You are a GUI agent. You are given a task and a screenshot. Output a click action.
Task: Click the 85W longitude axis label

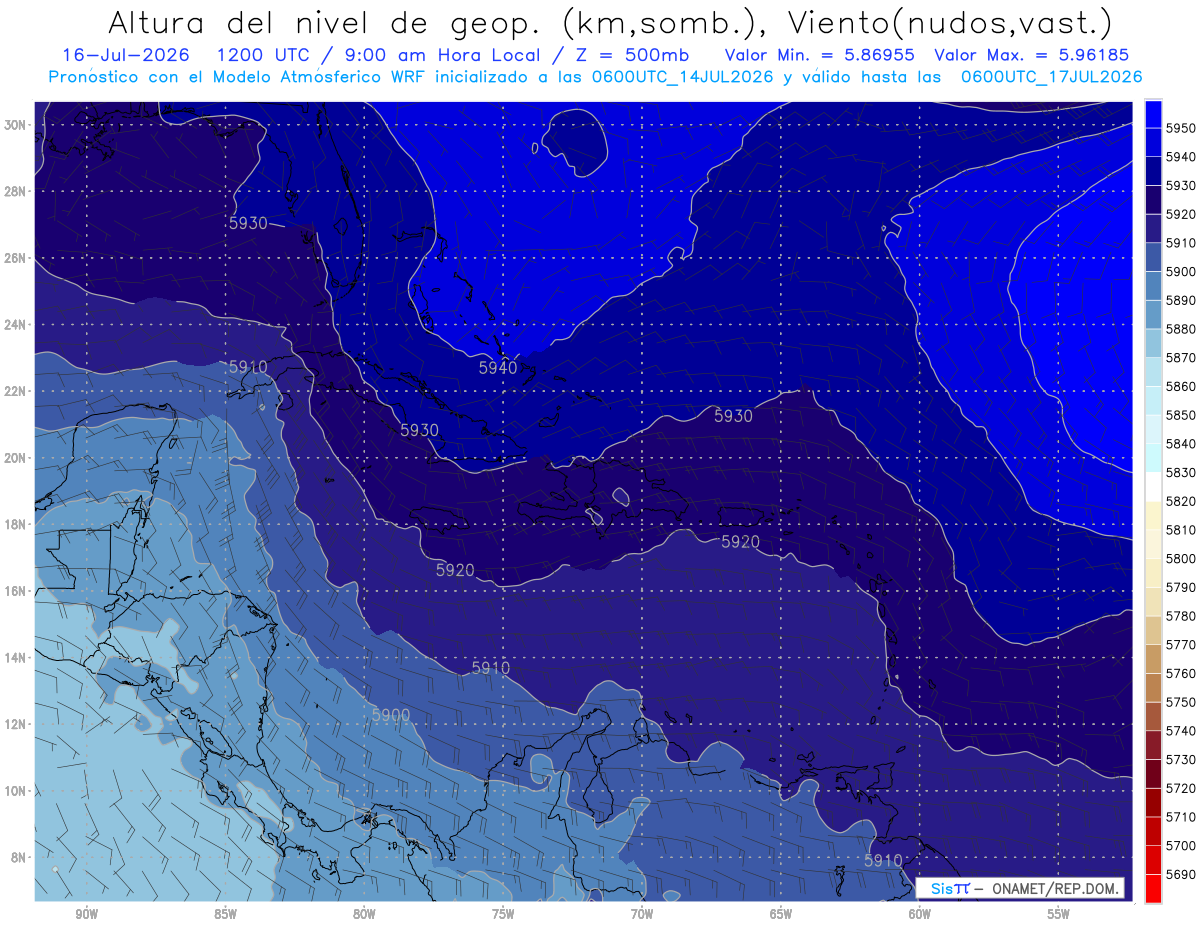point(225,914)
